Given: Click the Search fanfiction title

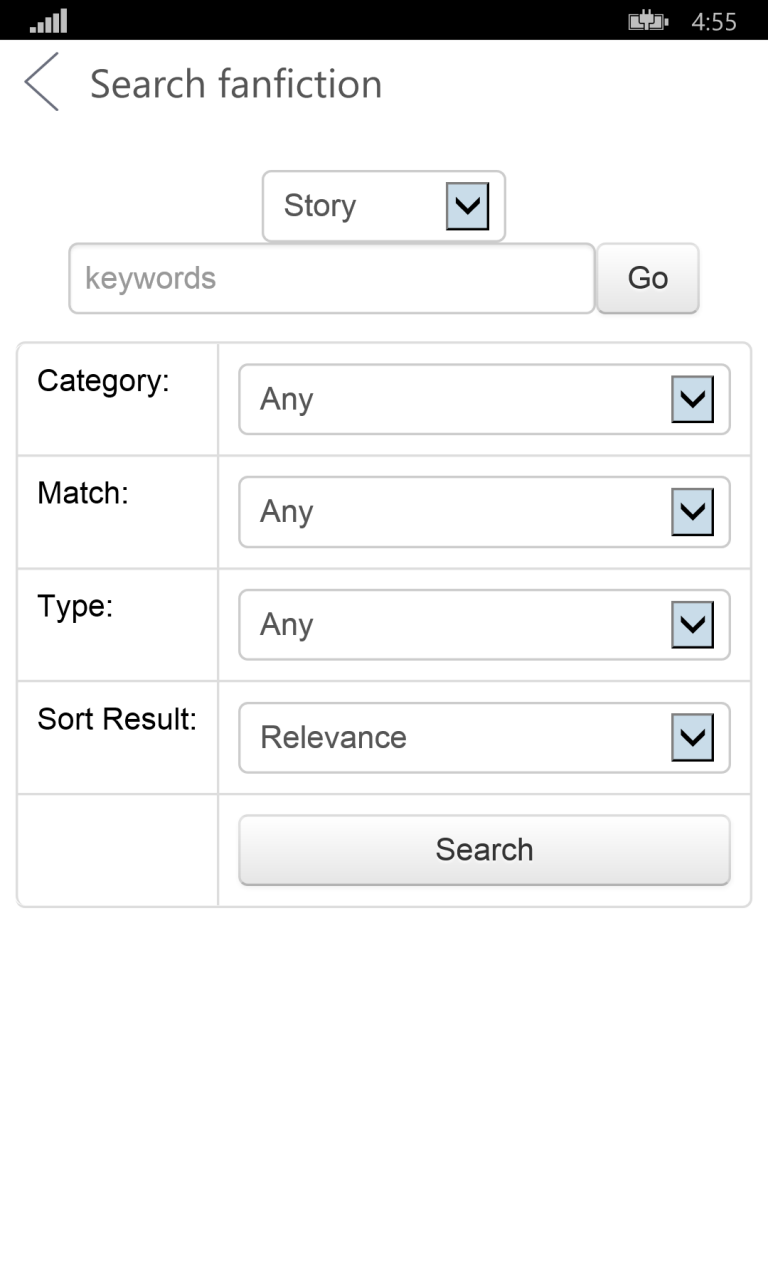Looking at the screenshot, I should pos(236,84).
